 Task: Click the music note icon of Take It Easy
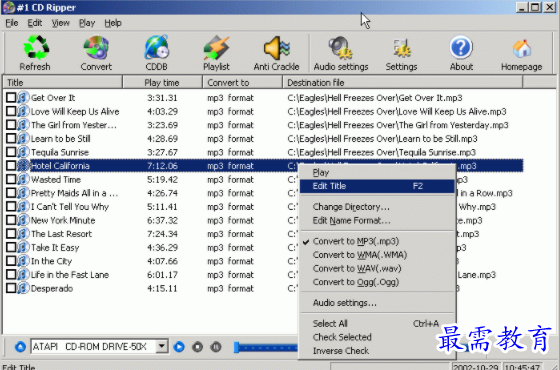23,248
